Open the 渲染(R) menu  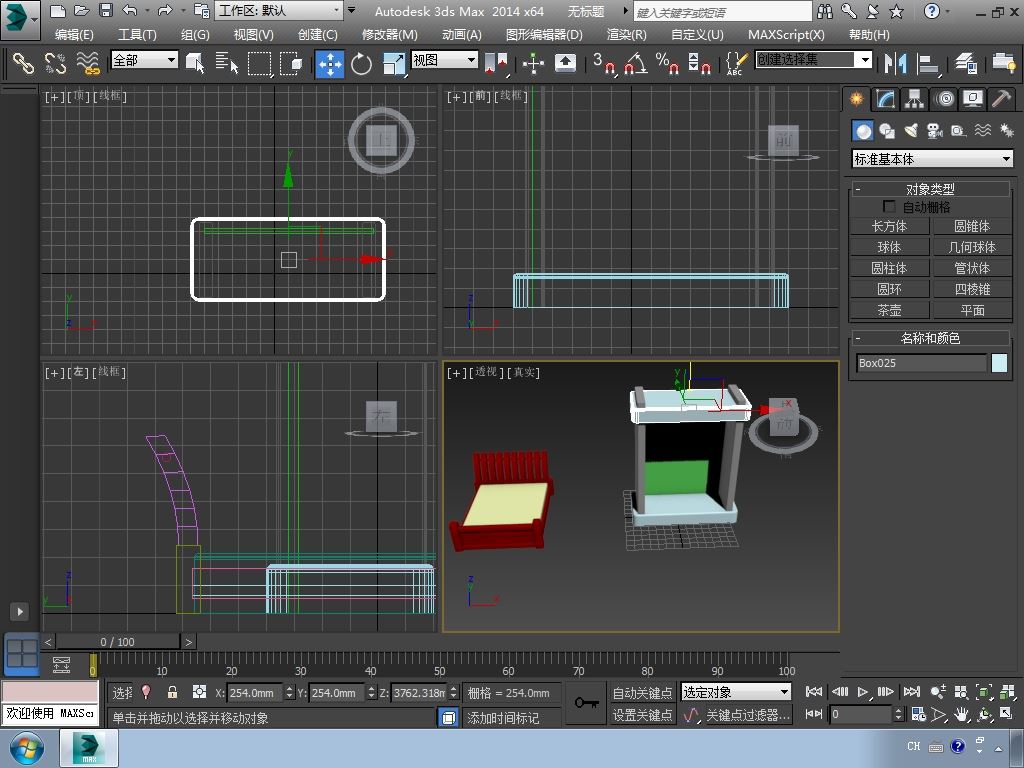626,34
